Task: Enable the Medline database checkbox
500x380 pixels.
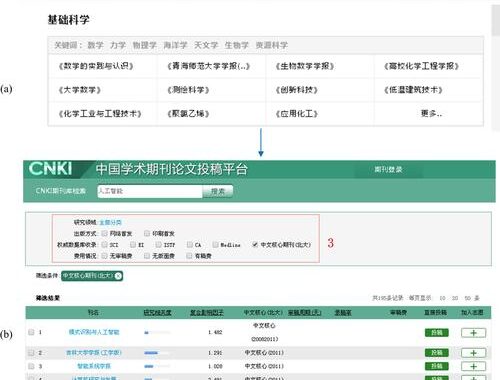Action: point(215,245)
